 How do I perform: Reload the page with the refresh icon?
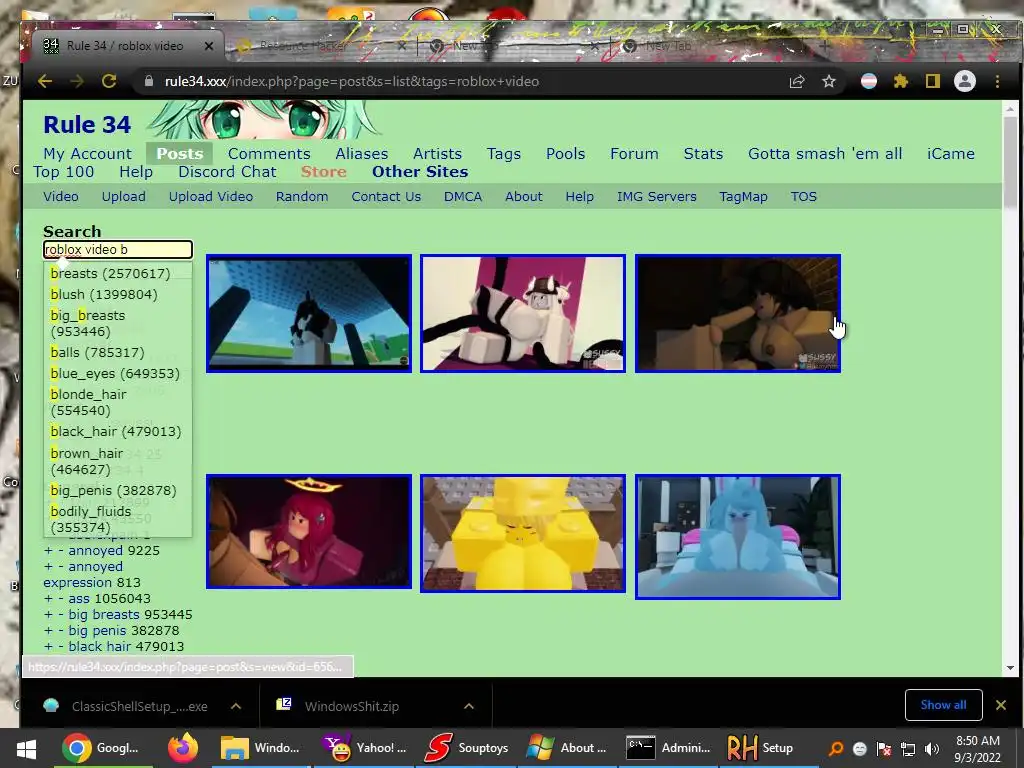pyautogui.click(x=109, y=81)
